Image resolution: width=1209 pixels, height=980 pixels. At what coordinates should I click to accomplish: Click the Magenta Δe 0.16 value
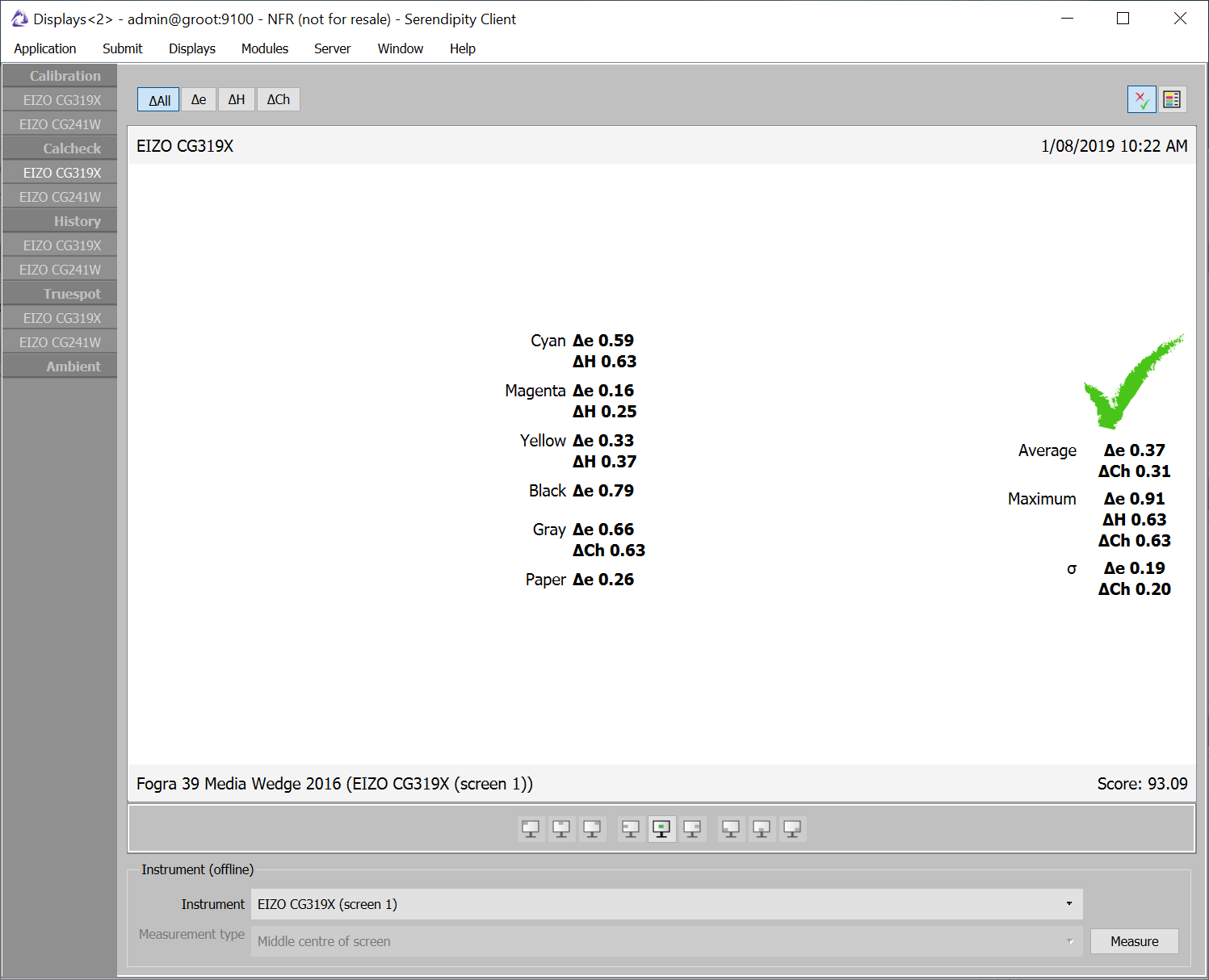pyautogui.click(x=603, y=391)
